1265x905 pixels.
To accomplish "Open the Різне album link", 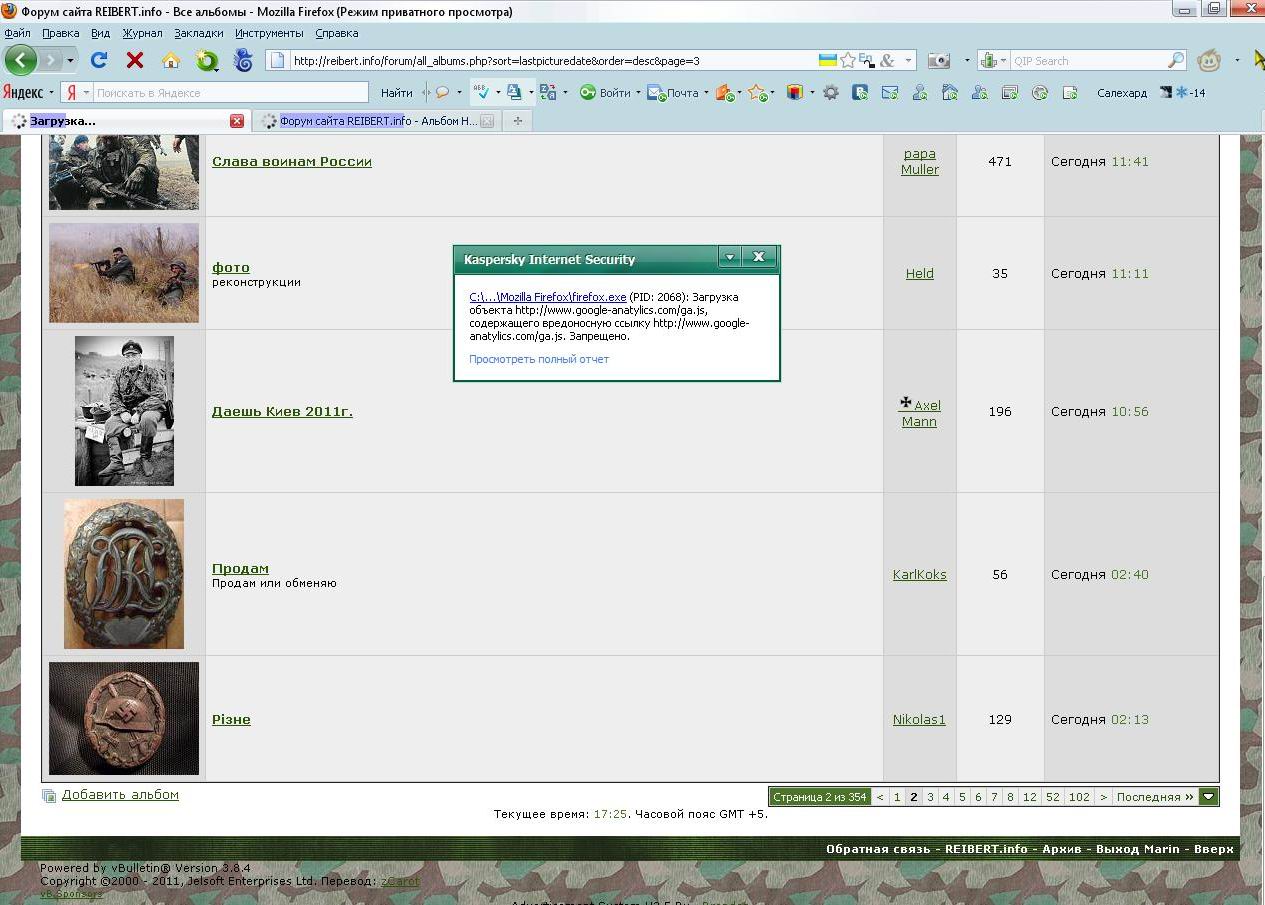I will click(x=231, y=719).
